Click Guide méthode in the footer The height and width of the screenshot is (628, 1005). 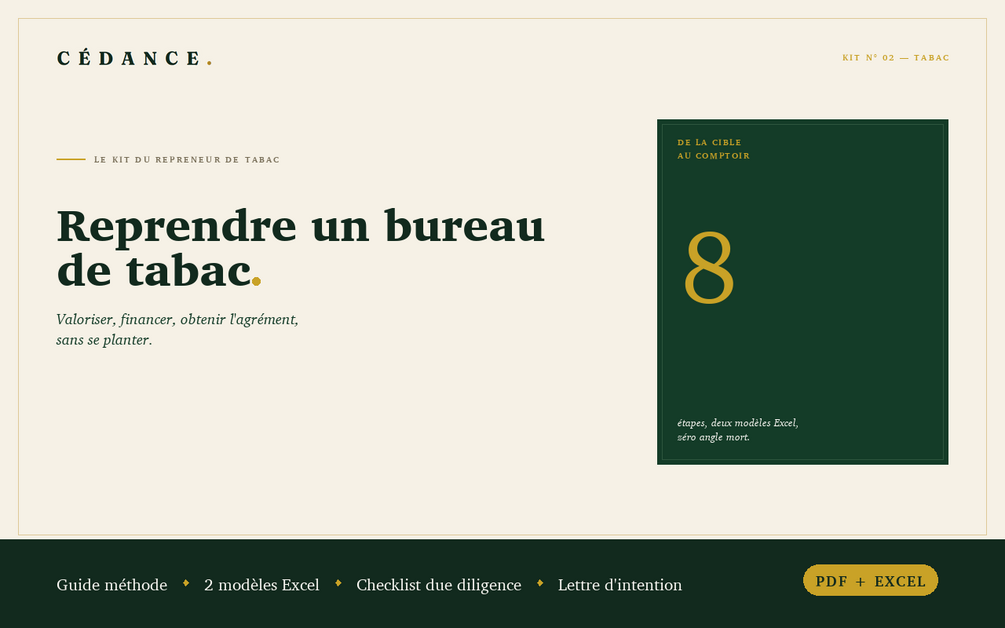[112, 585]
